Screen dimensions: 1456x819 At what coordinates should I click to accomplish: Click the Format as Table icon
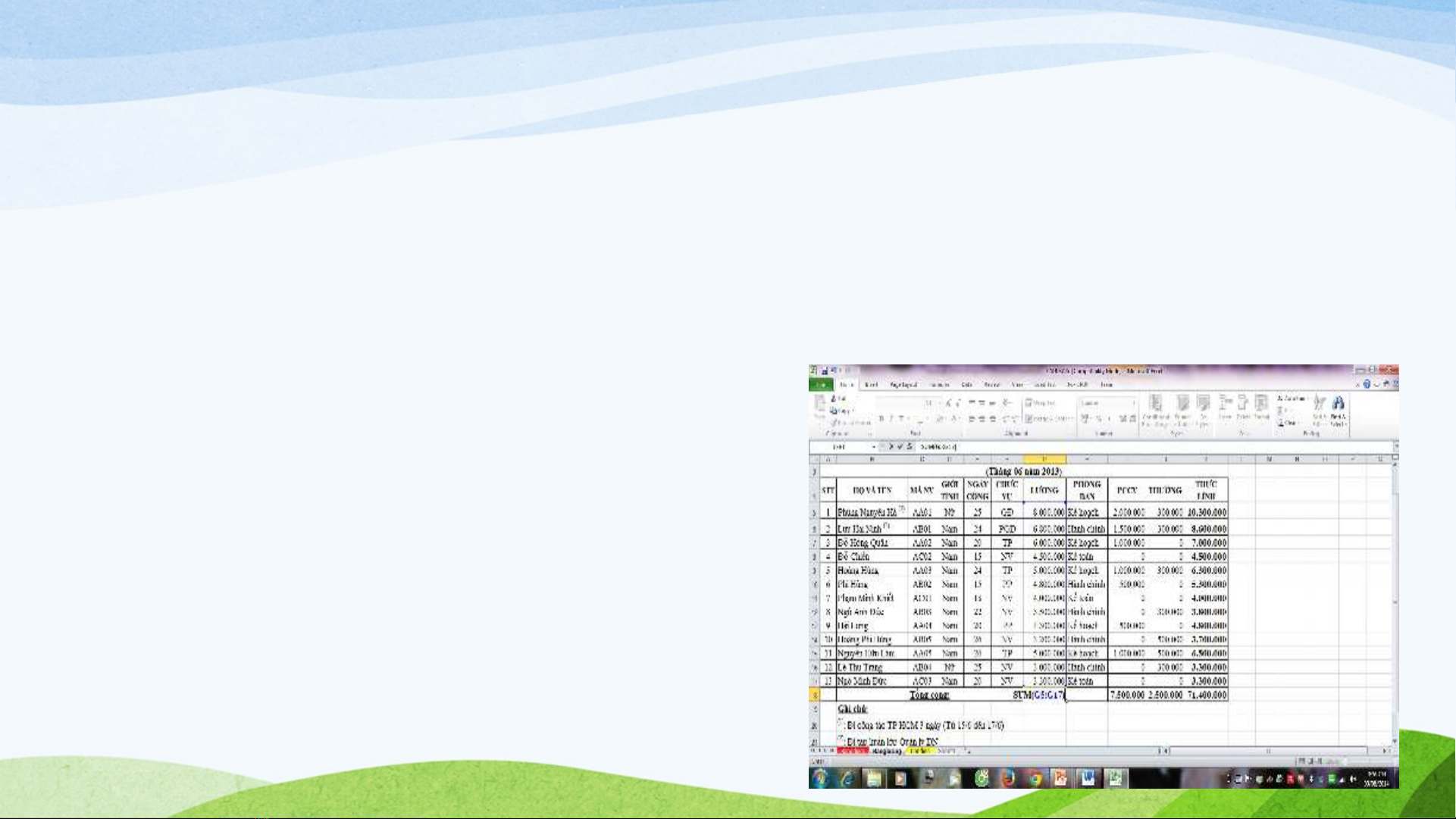click(1182, 403)
